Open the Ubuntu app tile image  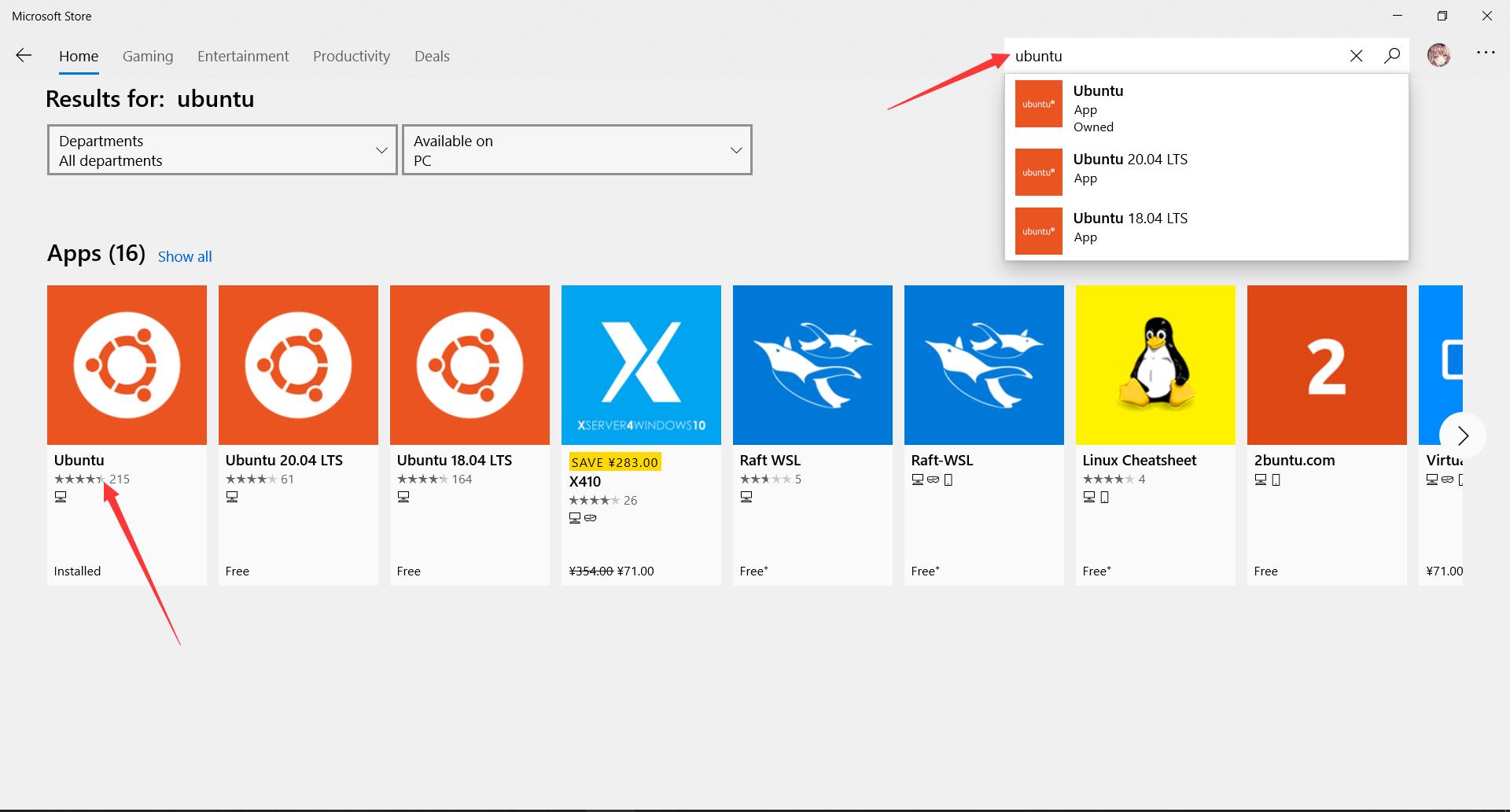click(x=127, y=365)
